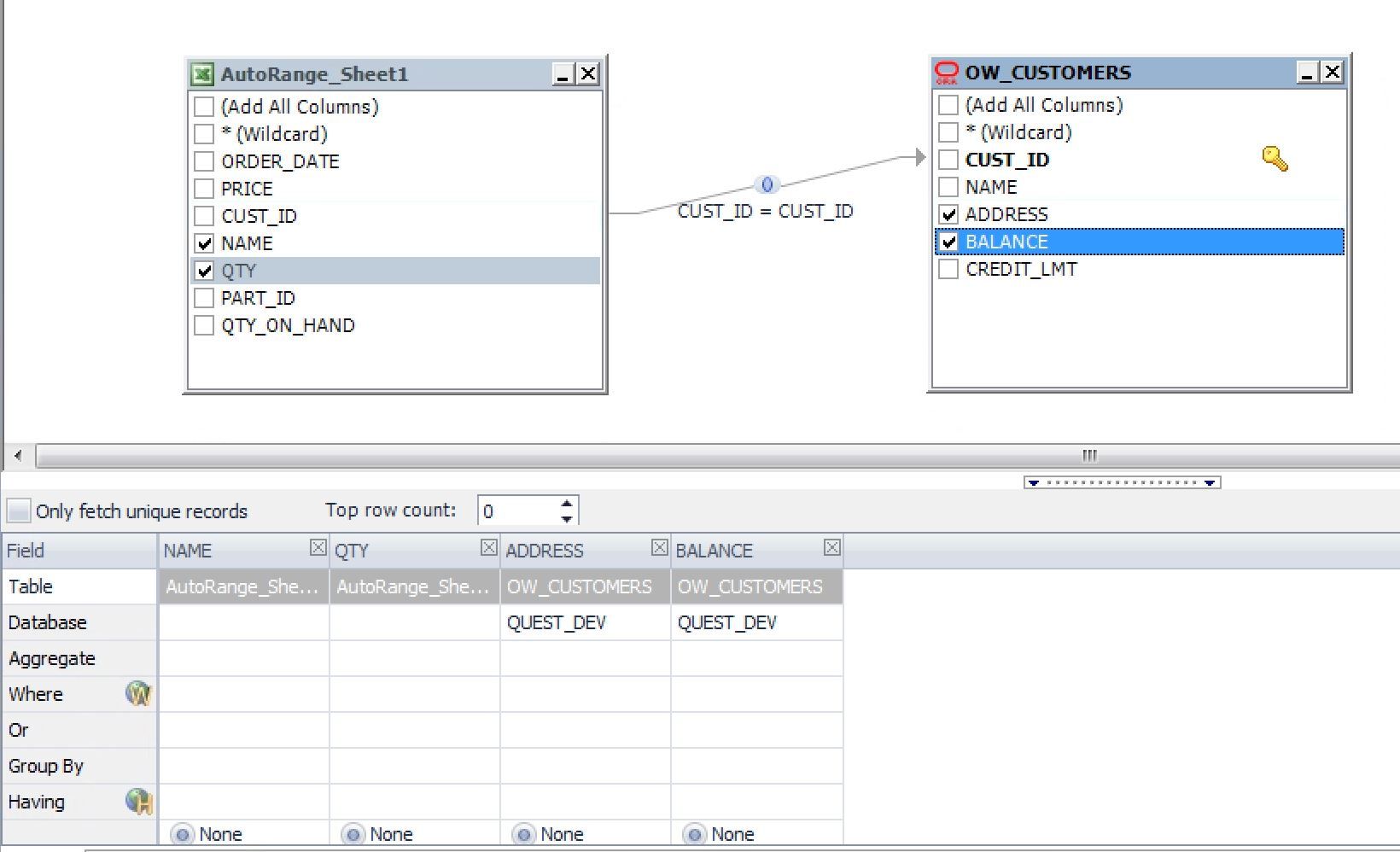Check PART_ID in AutoRange_Sheet1
The width and height of the screenshot is (1400, 852).
point(204,298)
